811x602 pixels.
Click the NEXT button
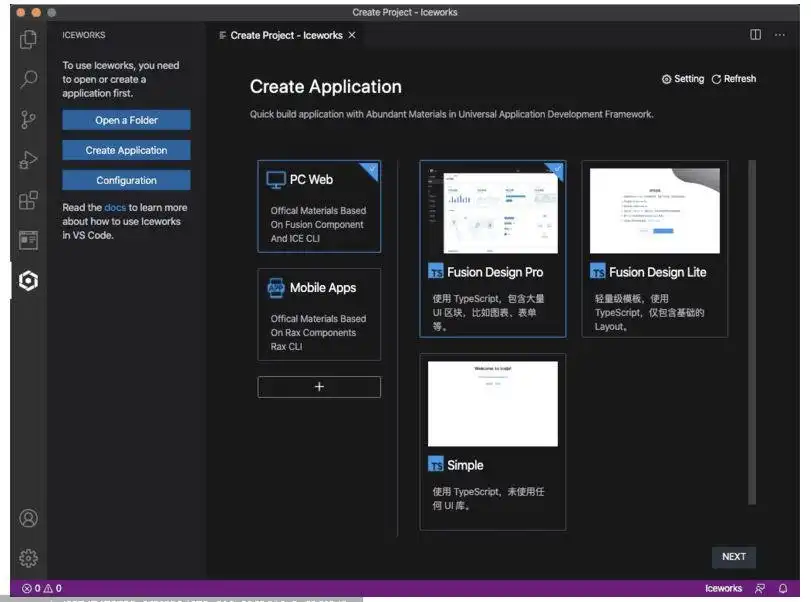[x=734, y=556]
